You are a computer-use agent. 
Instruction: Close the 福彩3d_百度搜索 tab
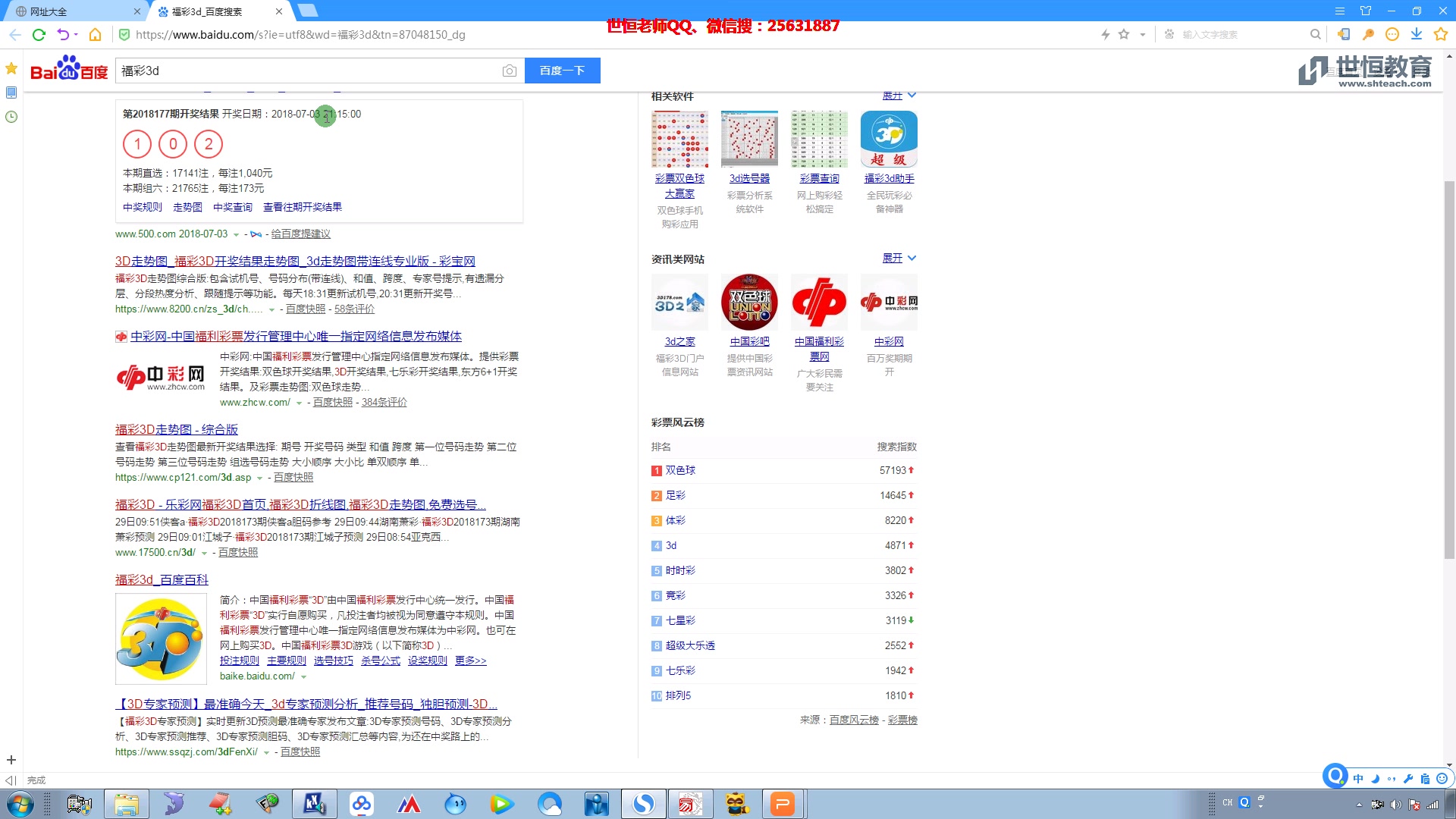[x=279, y=11]
